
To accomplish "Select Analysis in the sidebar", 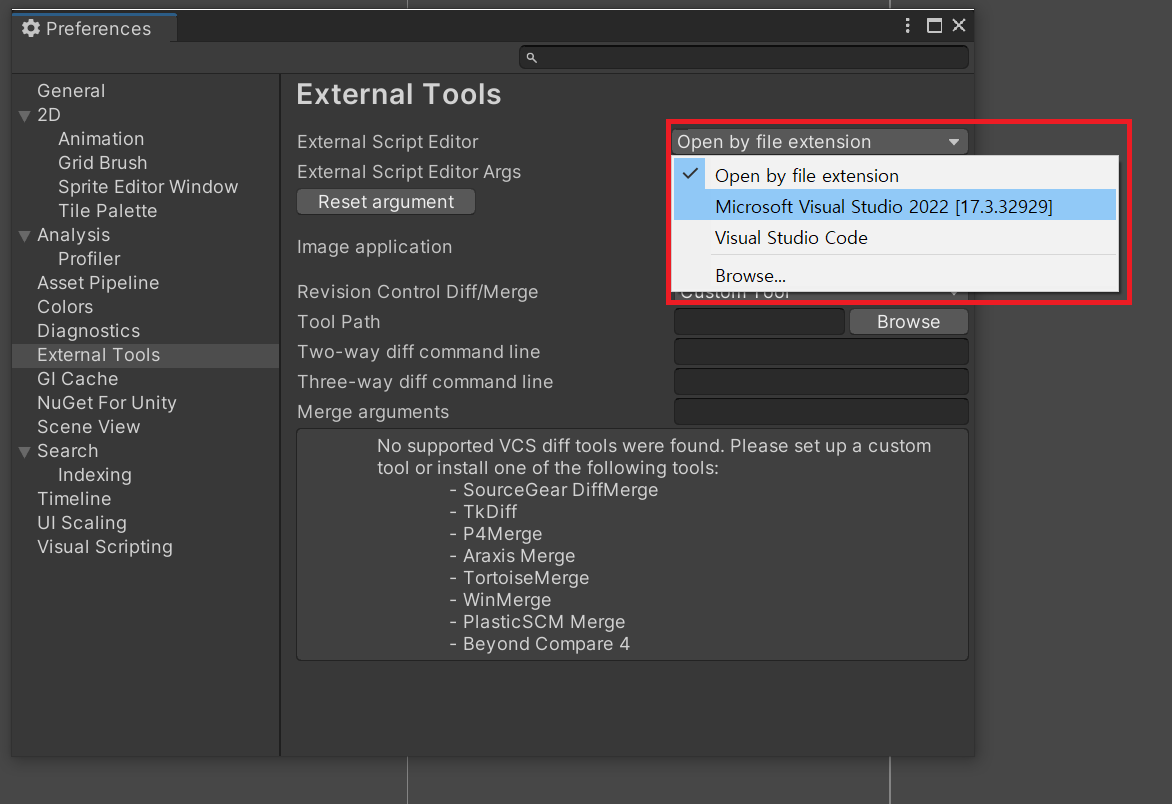I will [73, 235].
